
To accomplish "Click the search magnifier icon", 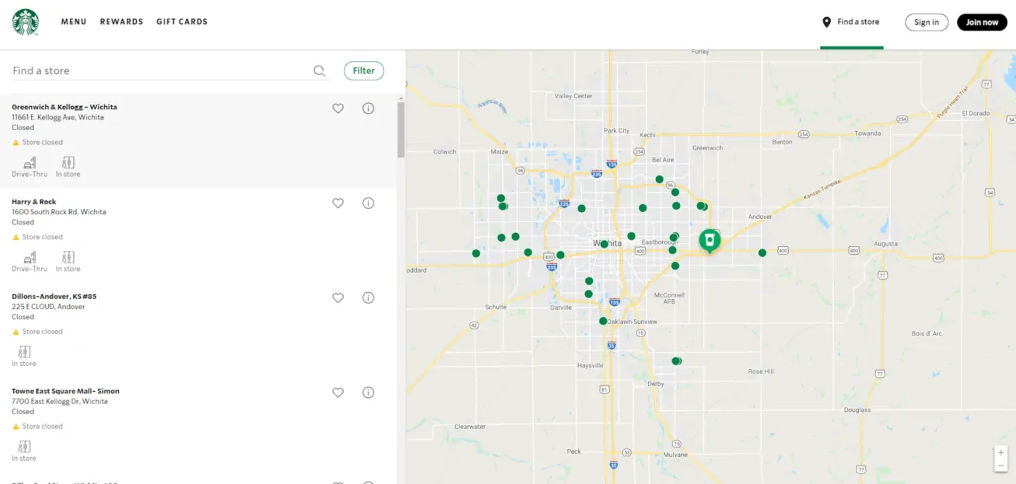I will (x=320, y=71).
